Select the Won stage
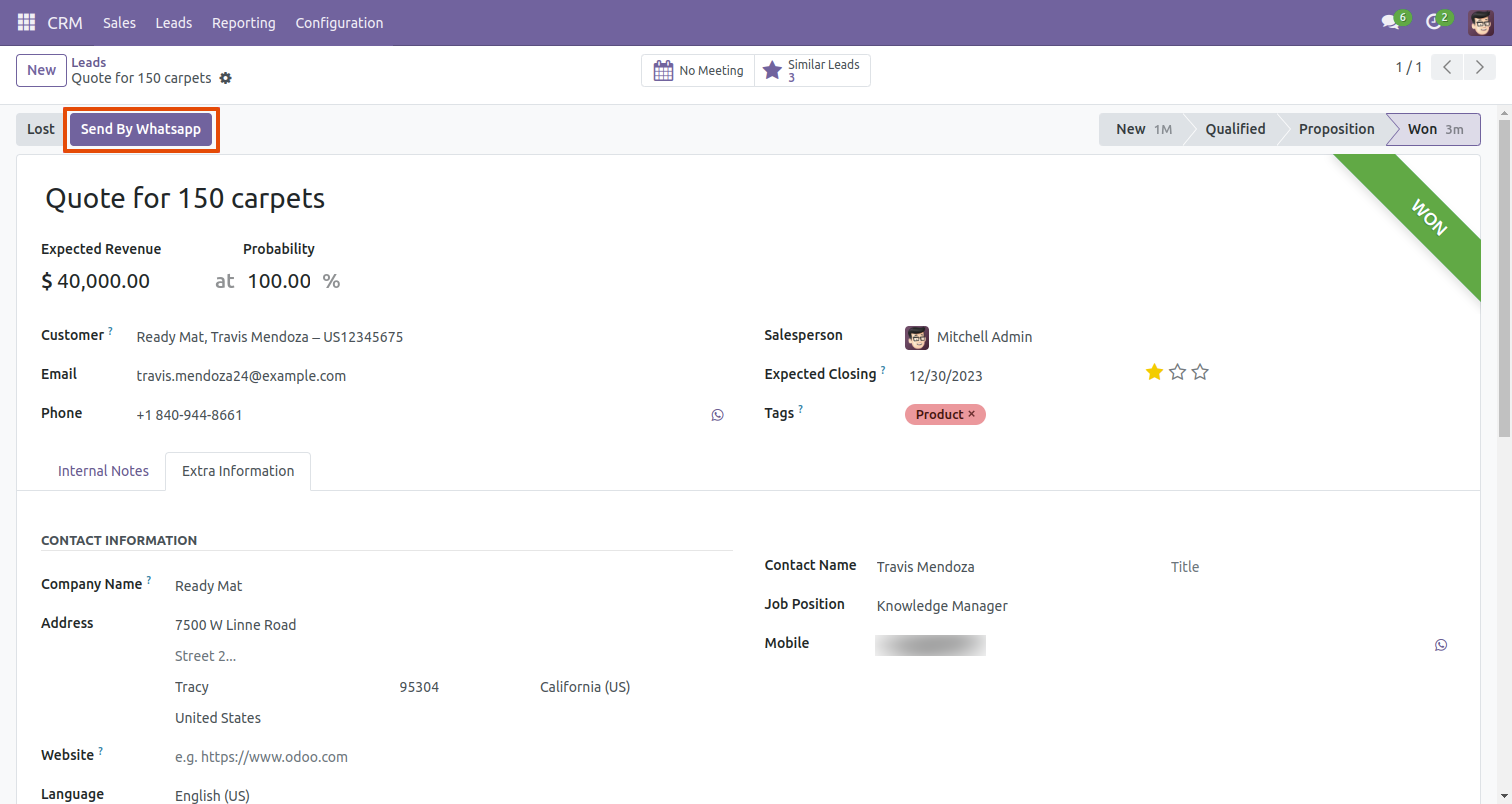 [x=1435, y=129]
